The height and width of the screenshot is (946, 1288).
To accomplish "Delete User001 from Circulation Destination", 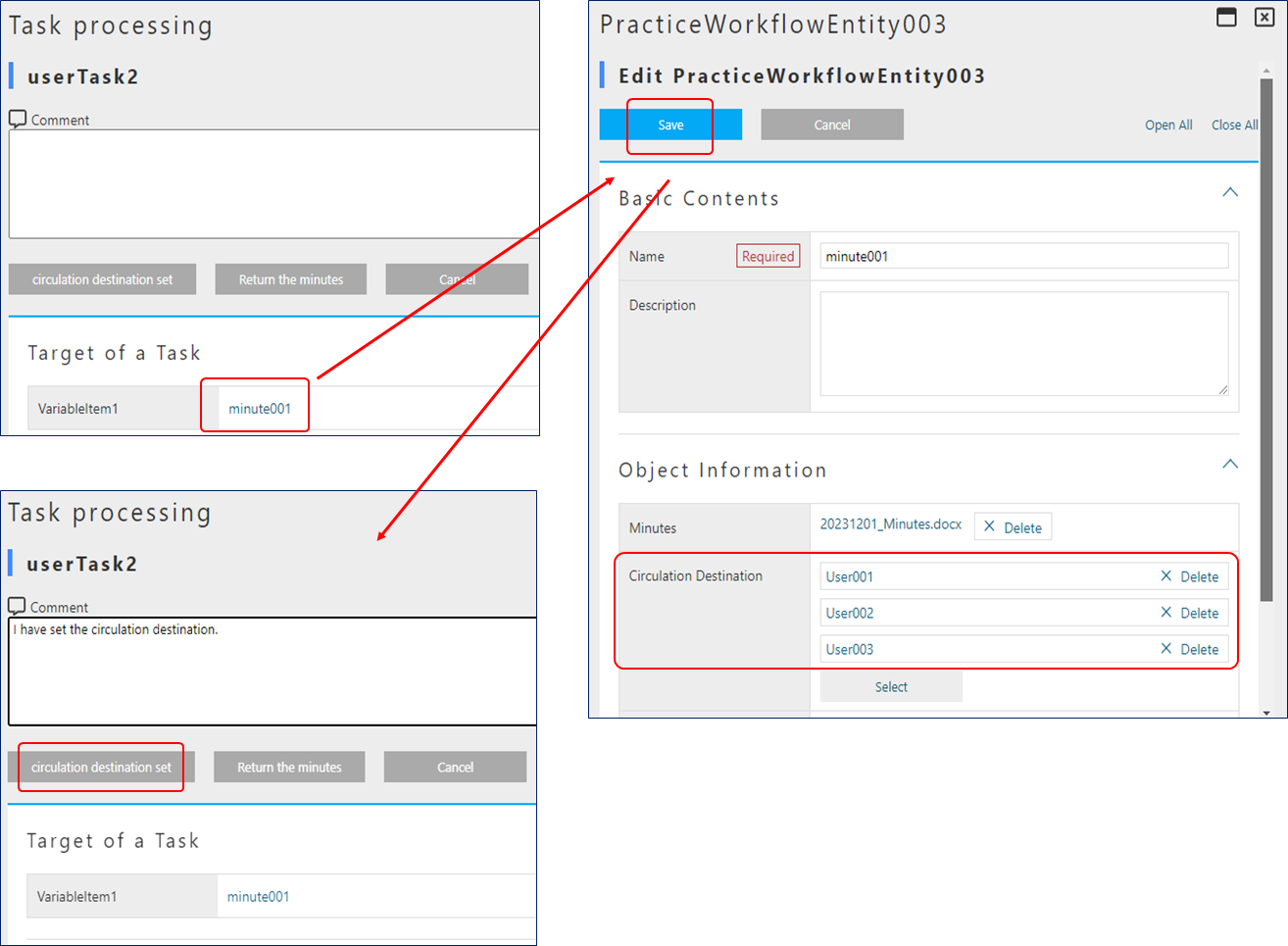I will pyautogui.click(x=1199, y=576).
